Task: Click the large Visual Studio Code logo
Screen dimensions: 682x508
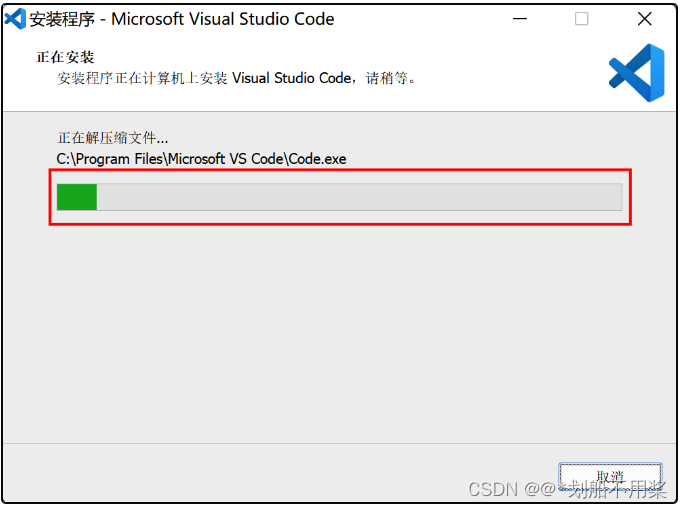Action: point(636,73)
